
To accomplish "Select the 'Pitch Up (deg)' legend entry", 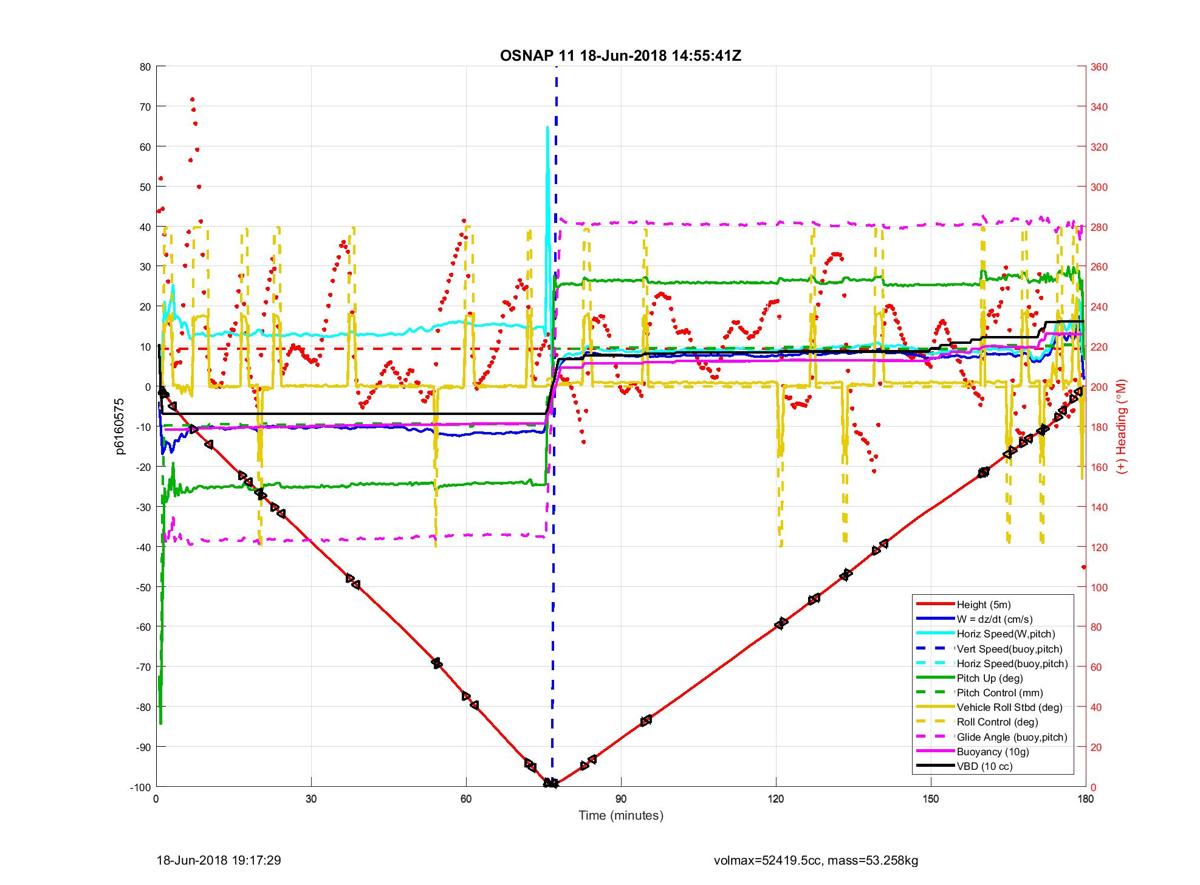I will 993,678.
